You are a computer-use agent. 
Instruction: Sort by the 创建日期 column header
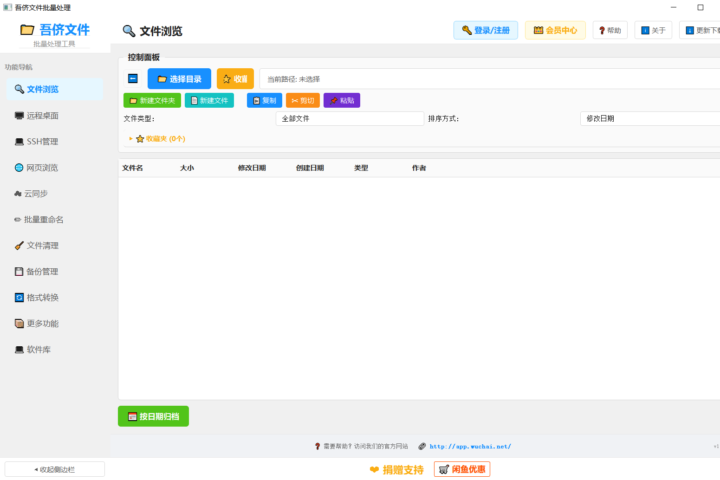pyautogui.click(x=310, y=168)
